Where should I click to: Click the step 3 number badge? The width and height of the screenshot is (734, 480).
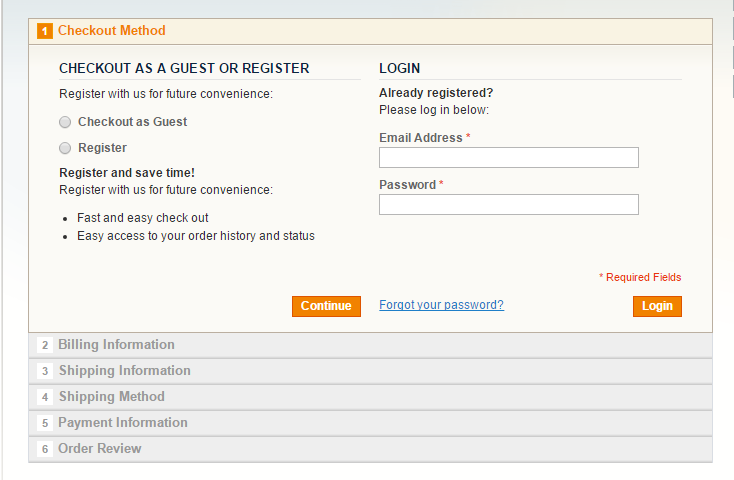click(45, 371)
